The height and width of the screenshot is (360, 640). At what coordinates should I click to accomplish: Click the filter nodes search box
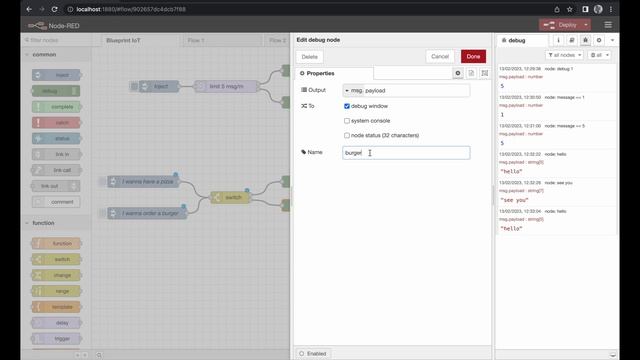56,40
